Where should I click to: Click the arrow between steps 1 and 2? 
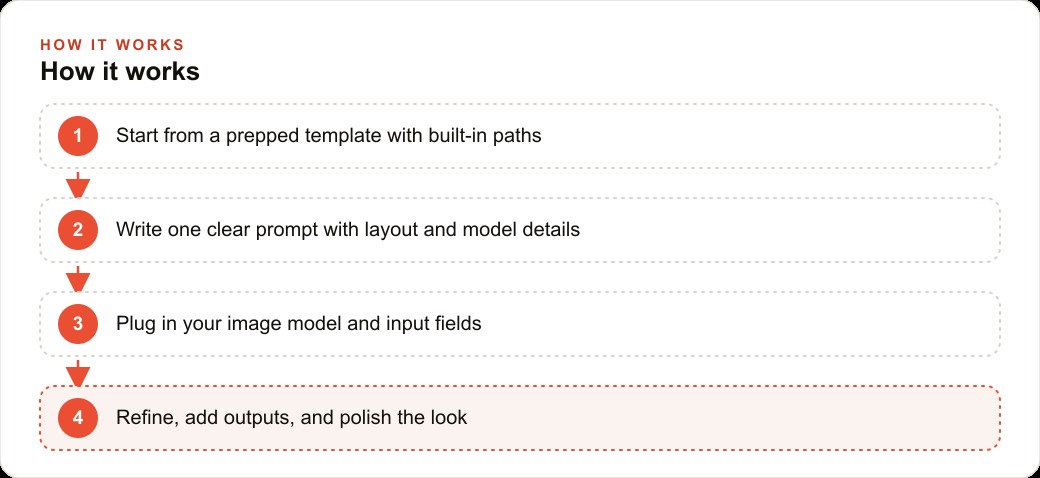pos(78,184)
